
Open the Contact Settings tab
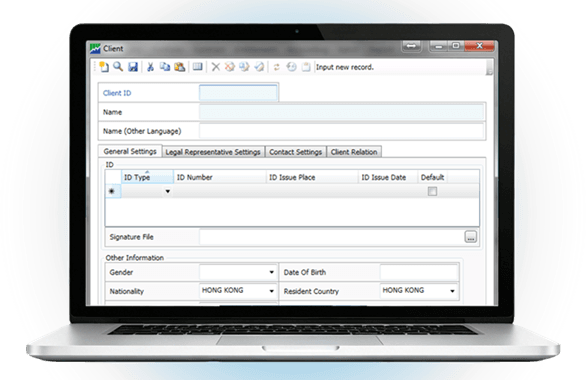(x=296, y=152)
